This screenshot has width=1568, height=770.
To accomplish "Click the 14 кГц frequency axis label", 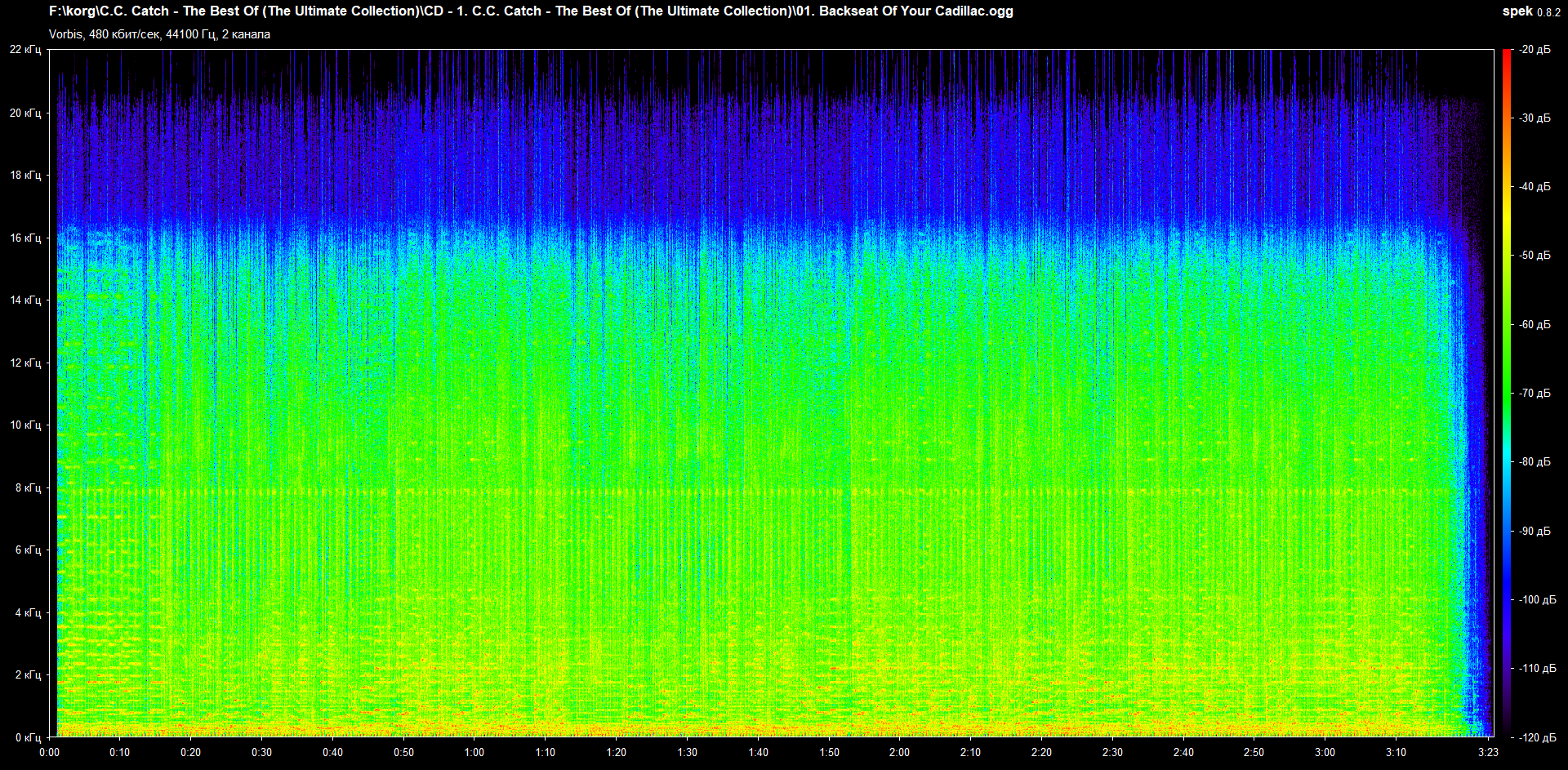I will point(25,300).
